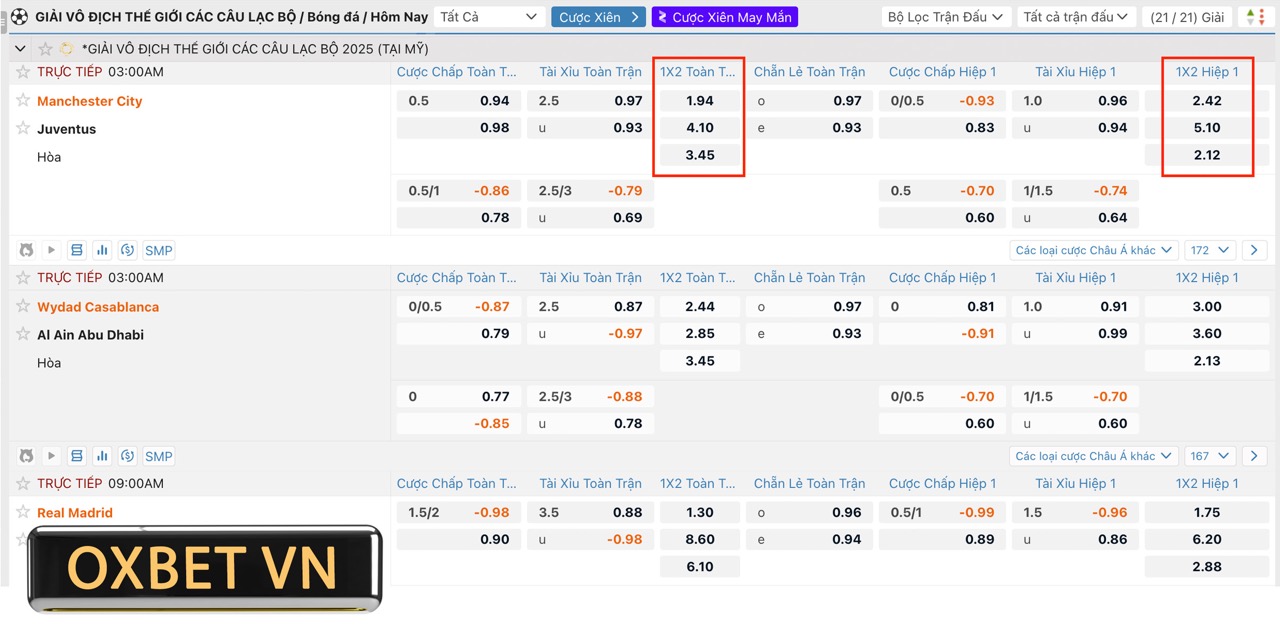Collapse the Club World Cup 2025 league section

point(21,48)
